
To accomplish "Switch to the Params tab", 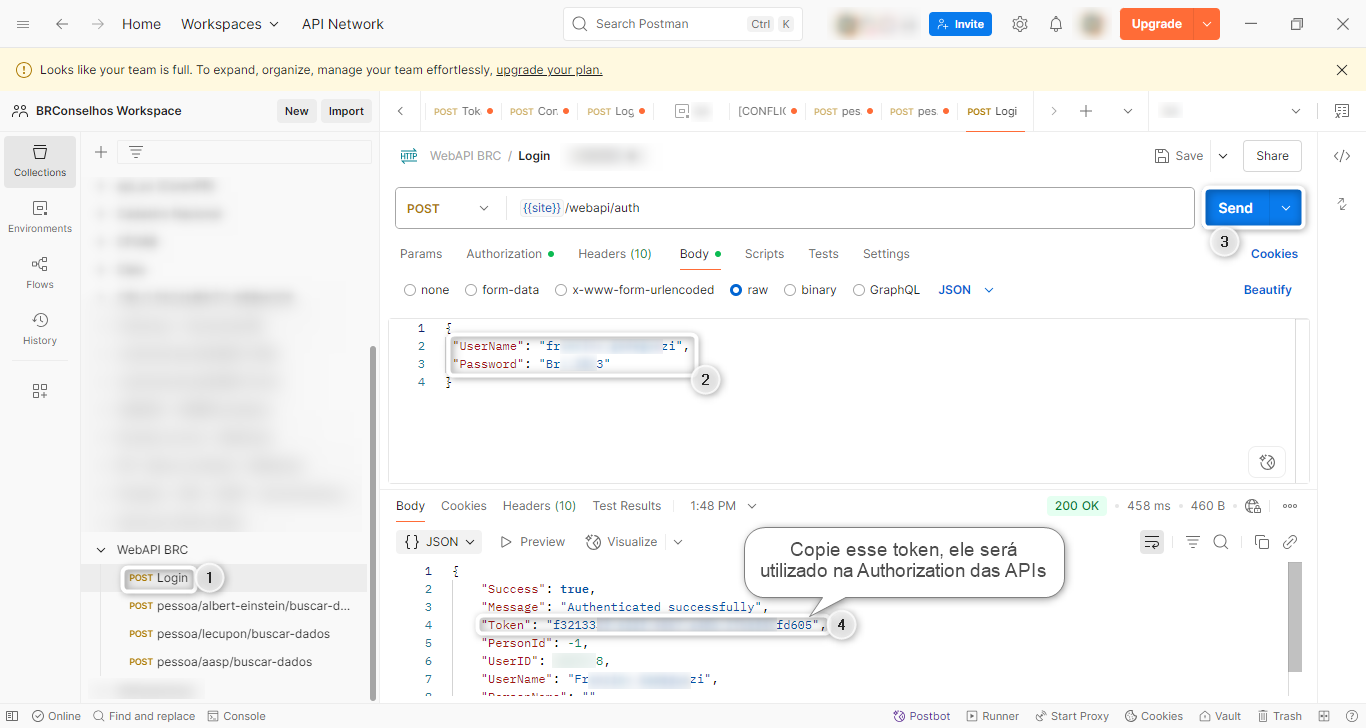I will pyautogui.click(x=421, y=254).
